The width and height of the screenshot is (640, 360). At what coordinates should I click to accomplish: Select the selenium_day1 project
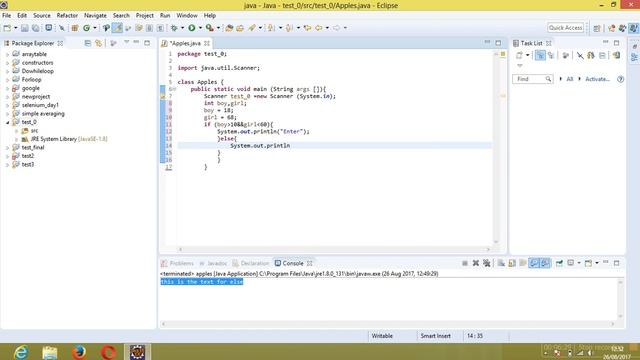(x=40, y=105)
